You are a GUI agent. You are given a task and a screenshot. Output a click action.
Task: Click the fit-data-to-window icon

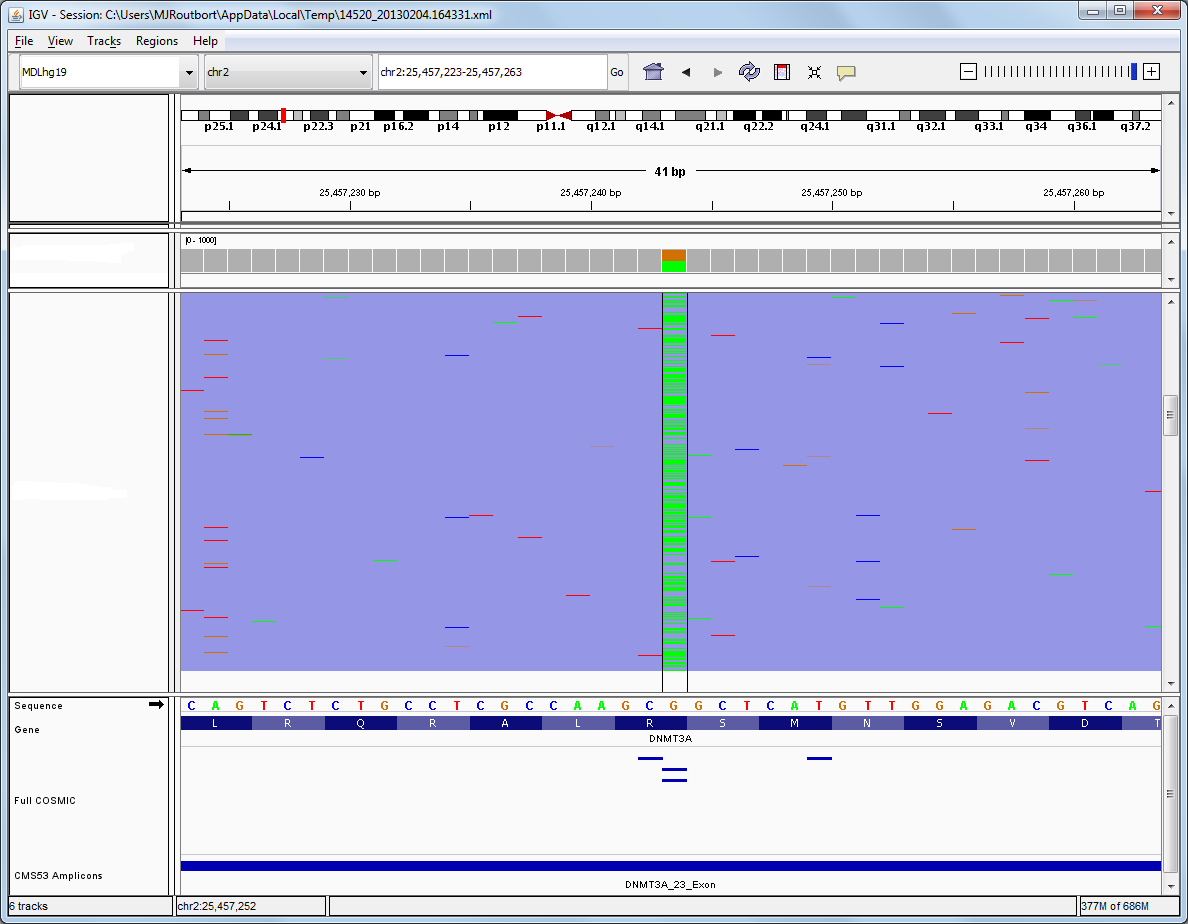[814, 73]
